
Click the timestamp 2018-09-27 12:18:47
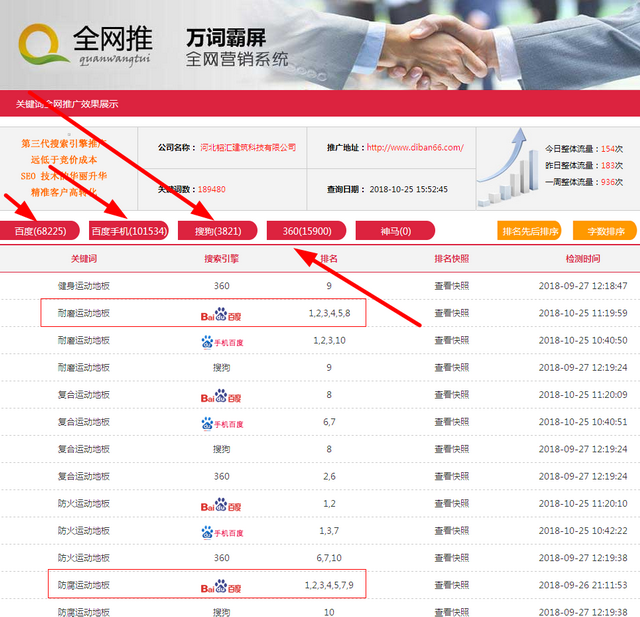click(583, 286)
